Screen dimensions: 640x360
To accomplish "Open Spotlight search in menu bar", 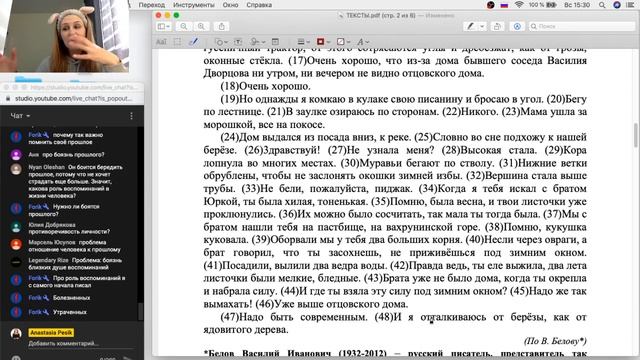I will (x=602, y=5).
